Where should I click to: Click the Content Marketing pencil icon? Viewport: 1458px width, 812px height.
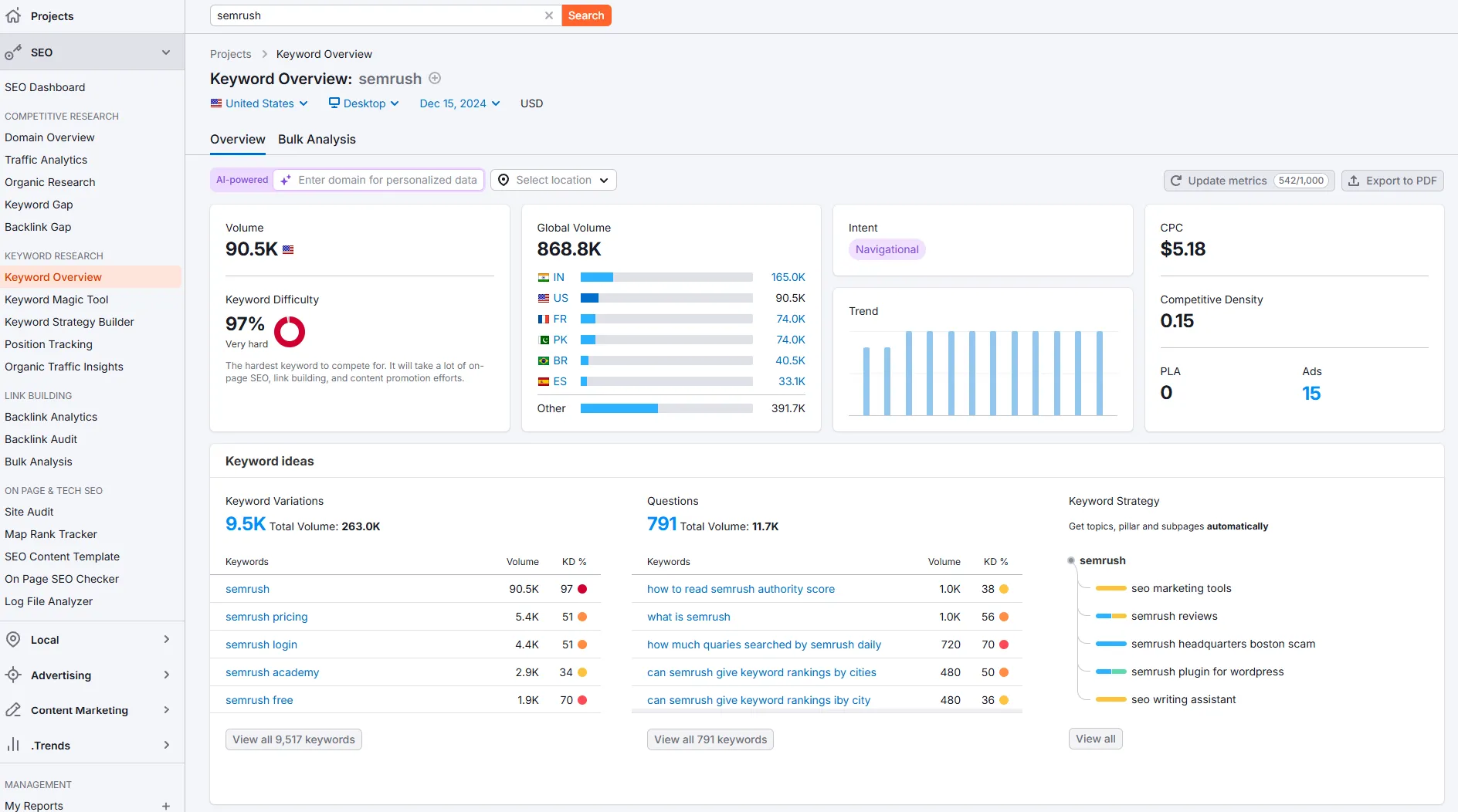(13, 710)
